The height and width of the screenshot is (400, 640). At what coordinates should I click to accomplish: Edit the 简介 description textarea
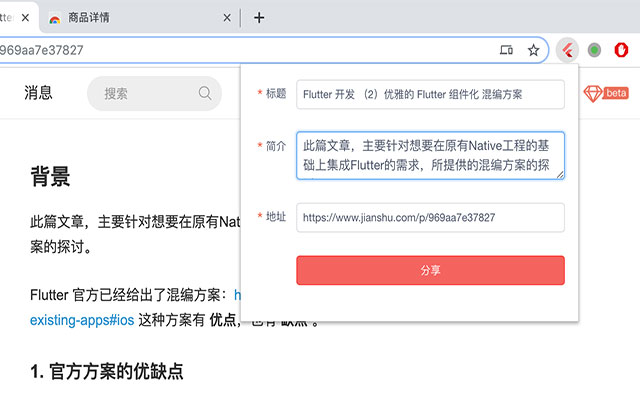point(430,156)
